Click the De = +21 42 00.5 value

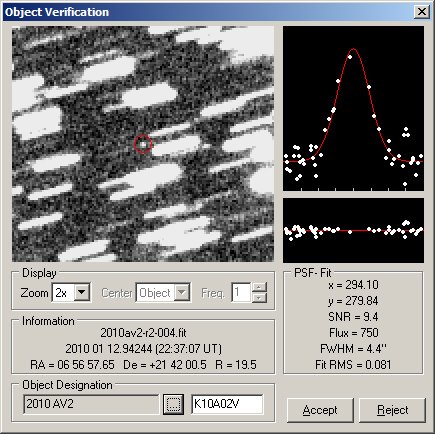tap(165, 365)
